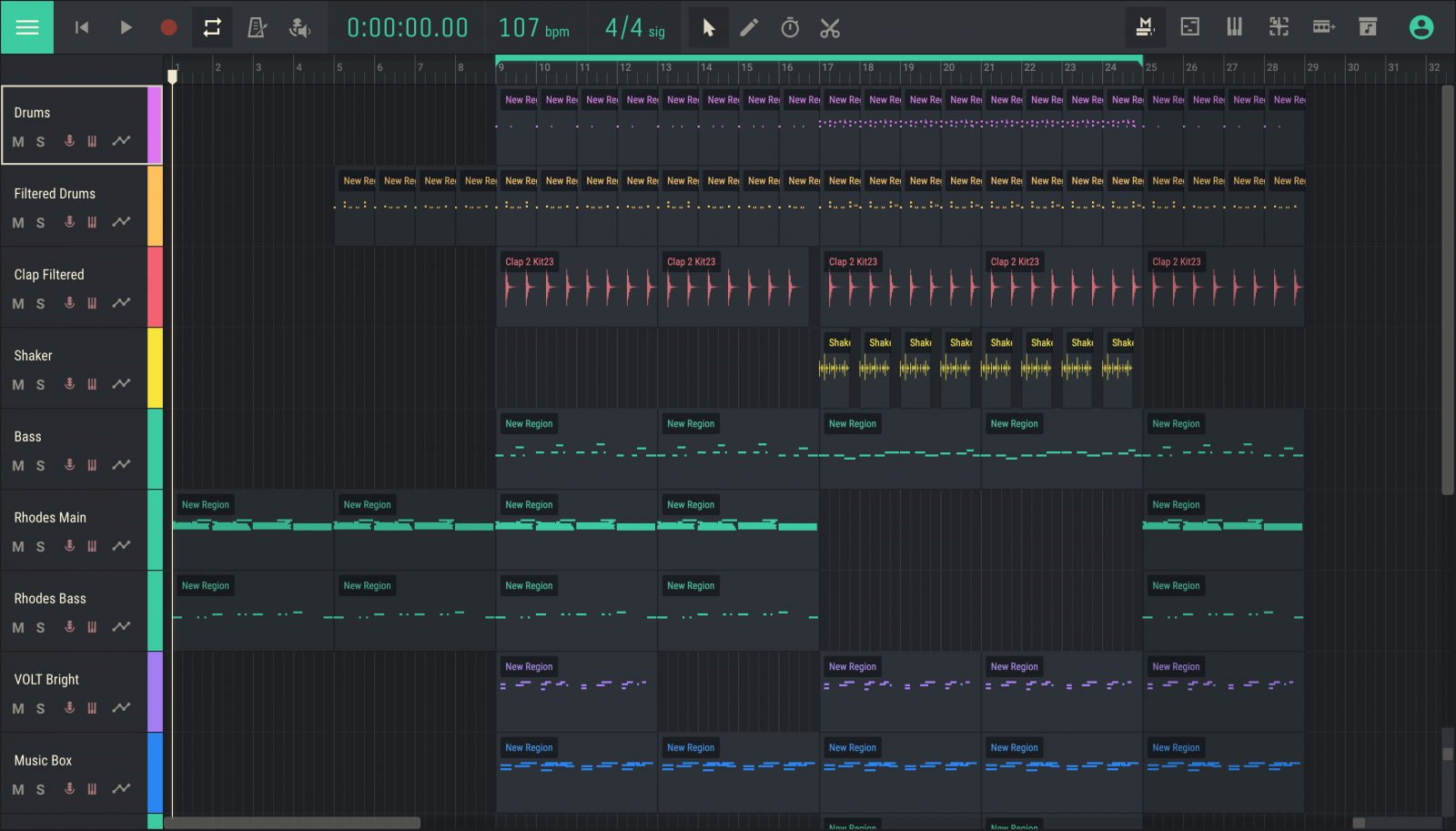Click the add device rack icon
1456x831 pixels.
pos(1323,27)
